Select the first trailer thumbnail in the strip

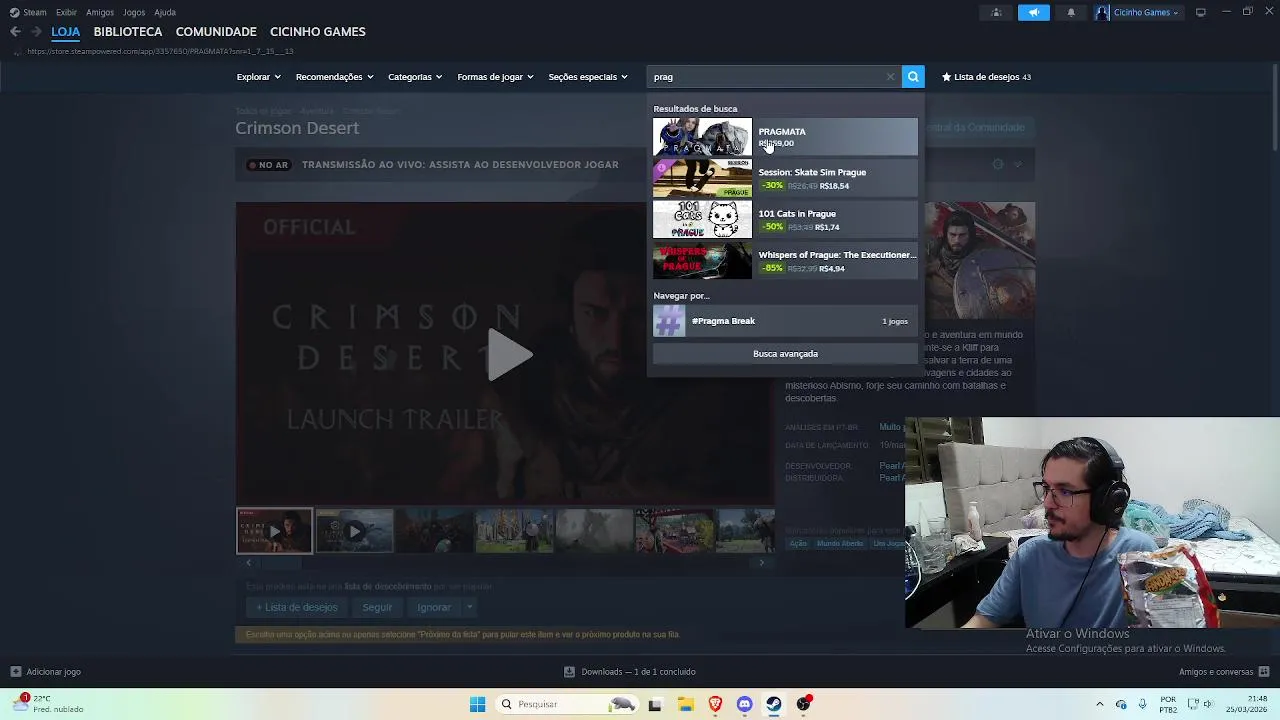click(x=274, y=531)
